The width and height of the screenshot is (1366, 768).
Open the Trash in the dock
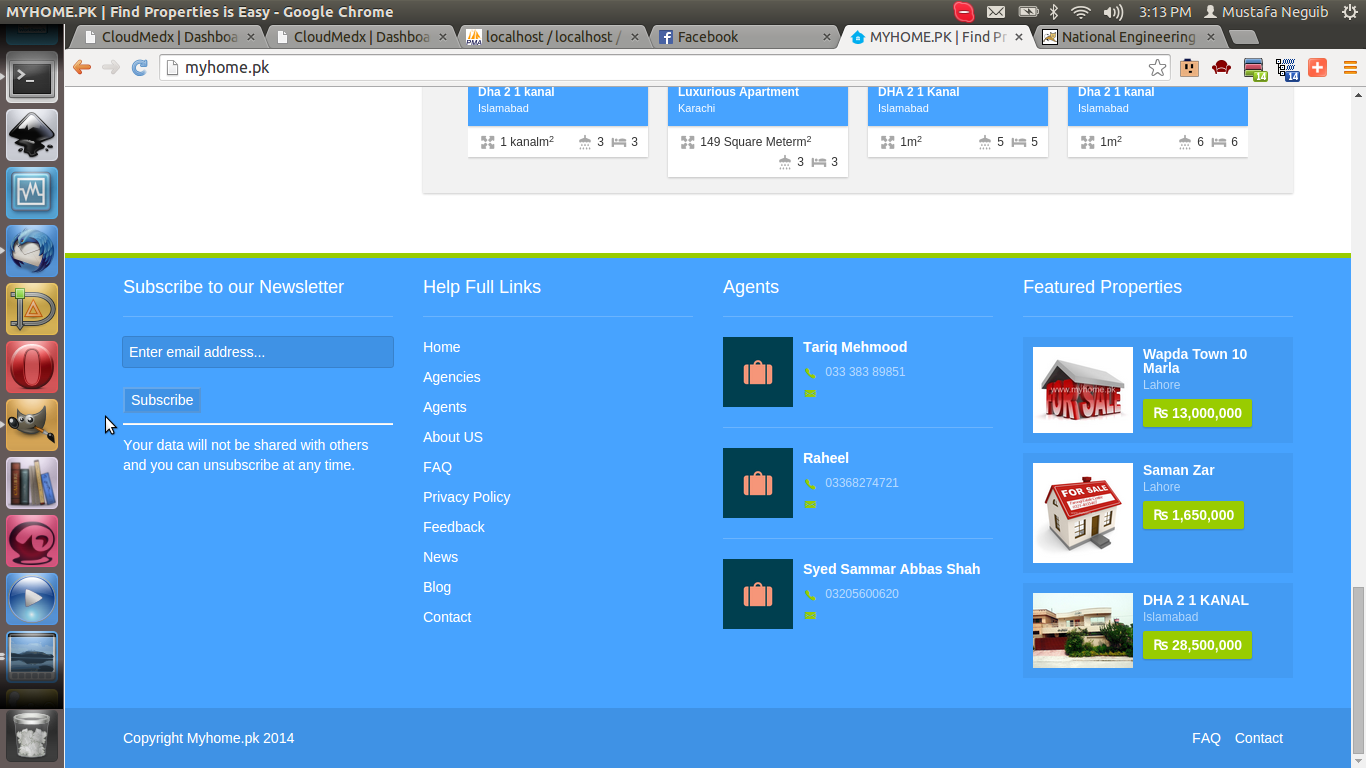(32, 737)
